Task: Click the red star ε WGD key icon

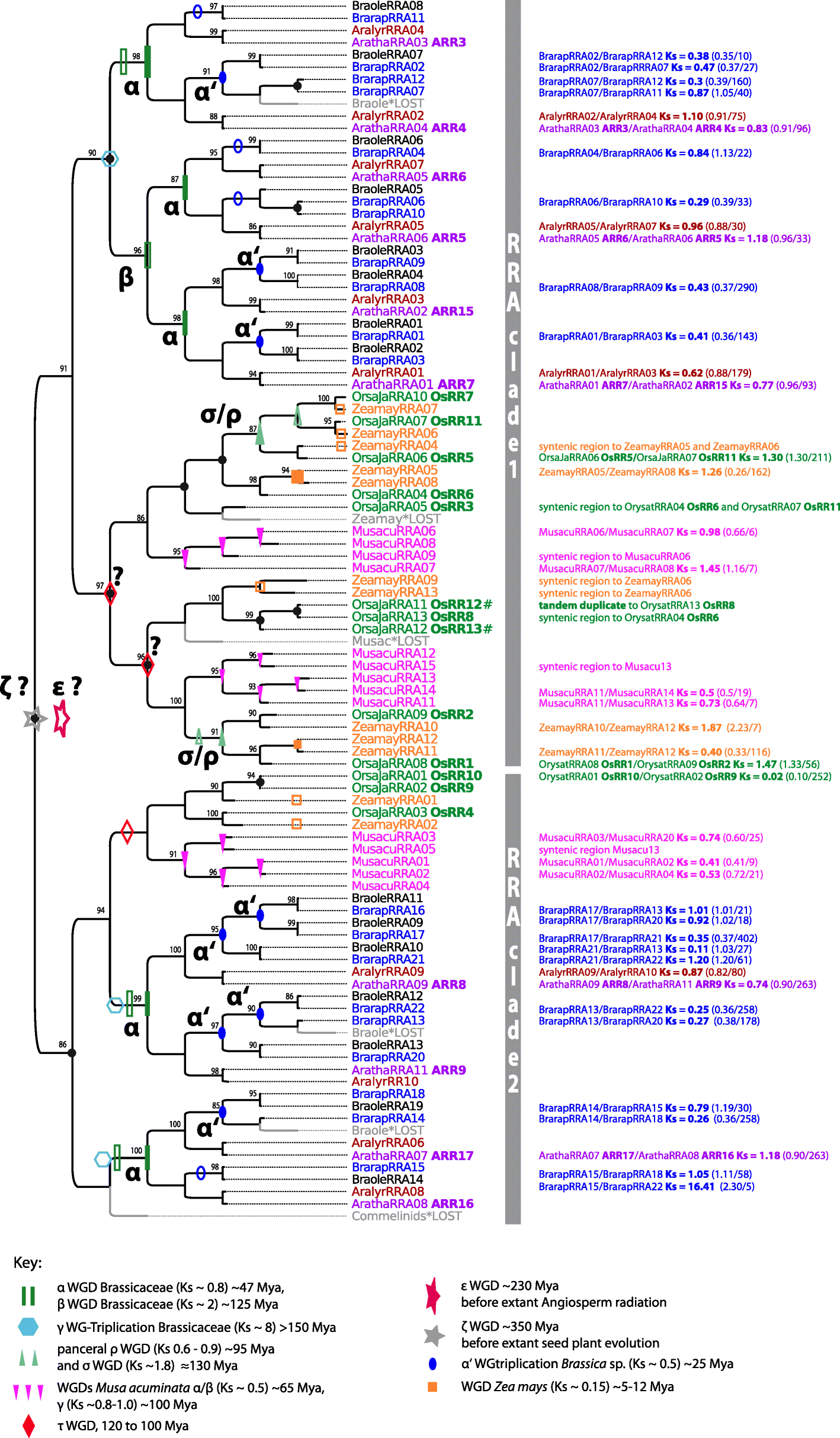Action: click(x=433, y=1295)
